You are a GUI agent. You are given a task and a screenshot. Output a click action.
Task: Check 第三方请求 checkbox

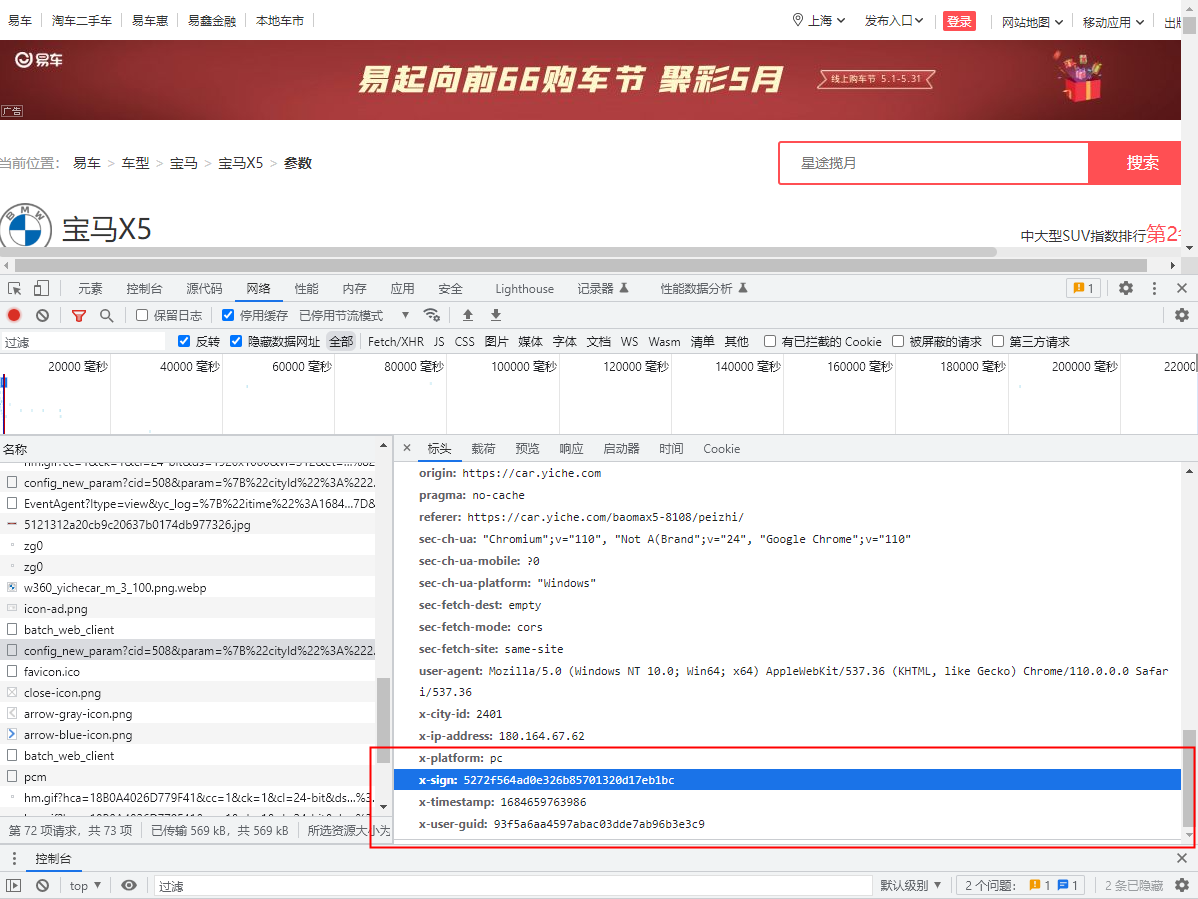point(998,341)
